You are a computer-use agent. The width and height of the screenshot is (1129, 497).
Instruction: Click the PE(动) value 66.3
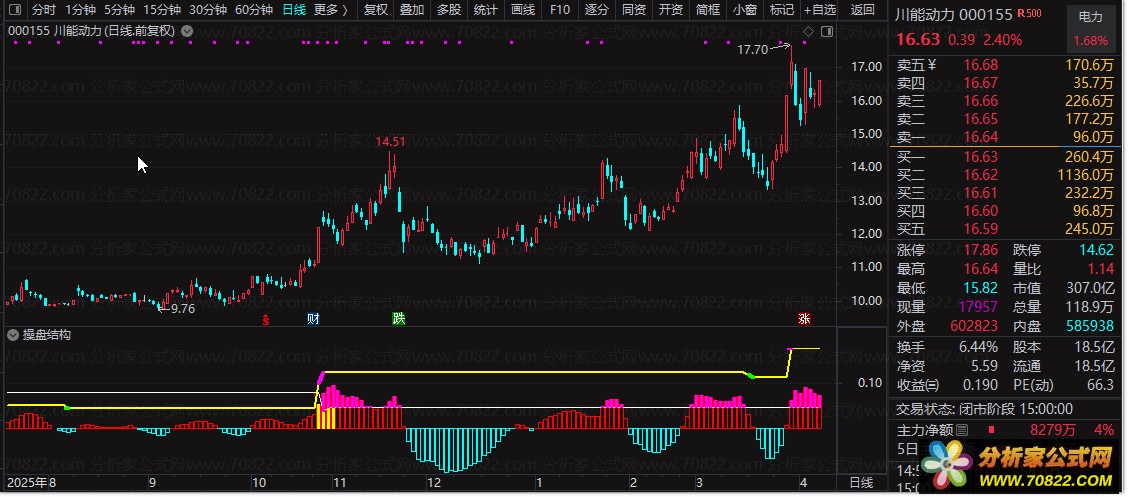1099,385
